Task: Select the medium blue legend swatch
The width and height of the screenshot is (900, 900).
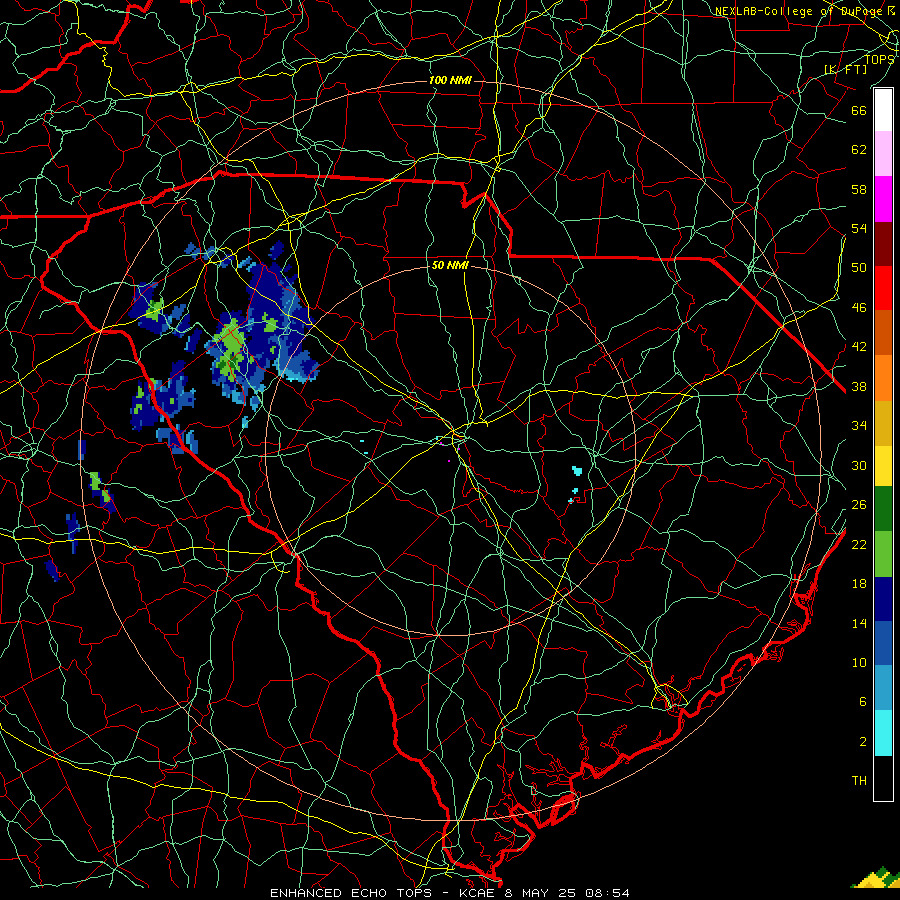Action: [883, 643]
